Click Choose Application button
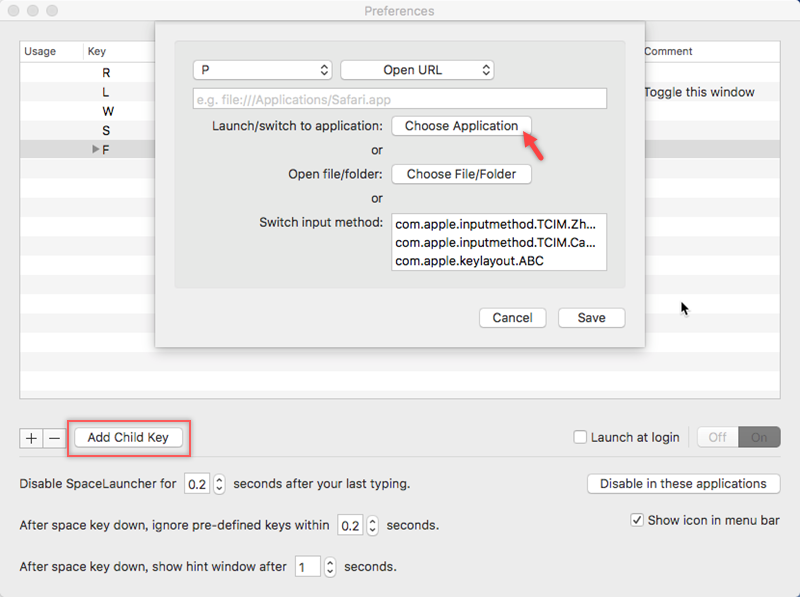This screenshot has width=800, height=597. pyautogui.click(x=461, y=126)
